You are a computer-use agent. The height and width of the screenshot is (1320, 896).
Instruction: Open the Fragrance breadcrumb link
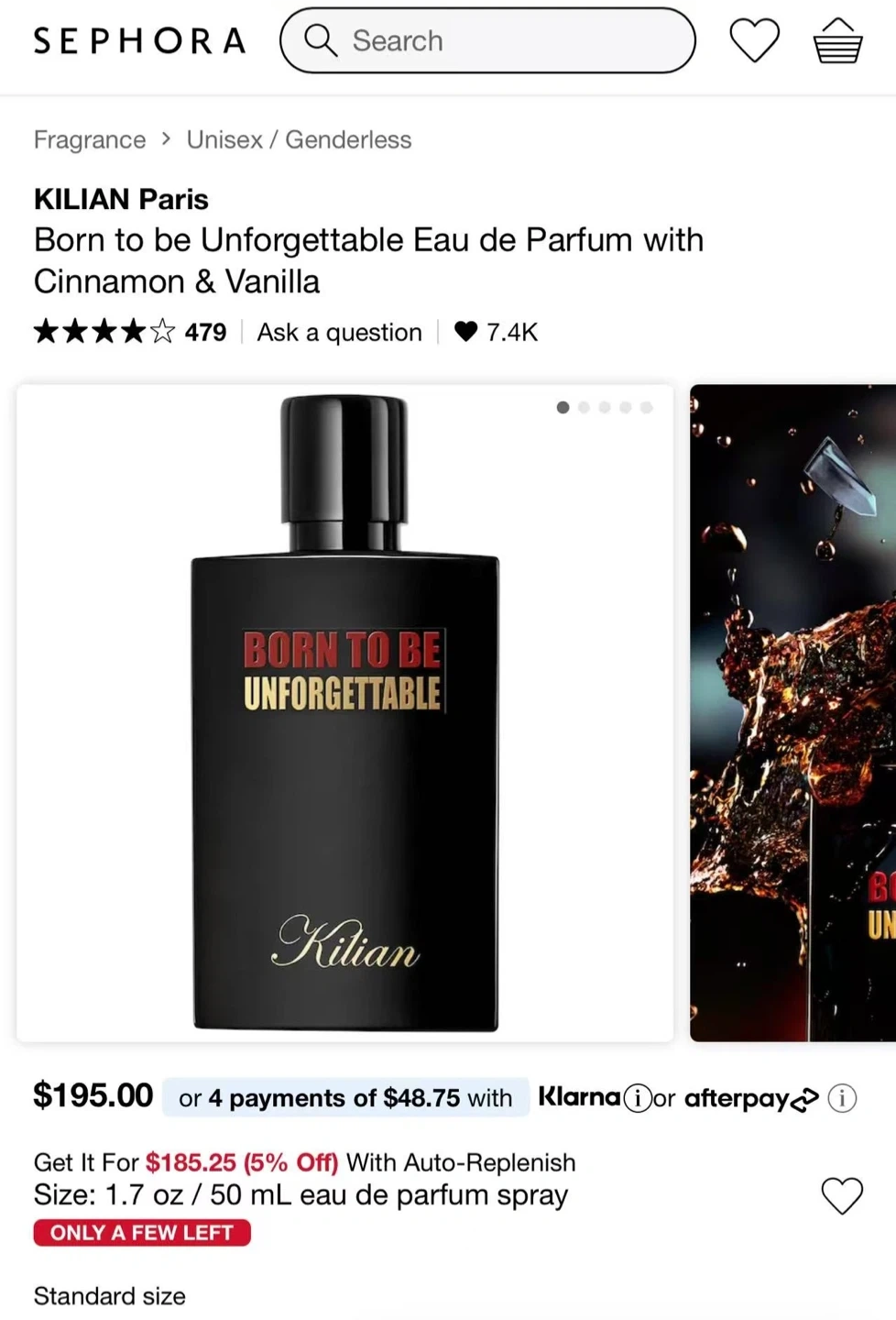pos(90,139)
